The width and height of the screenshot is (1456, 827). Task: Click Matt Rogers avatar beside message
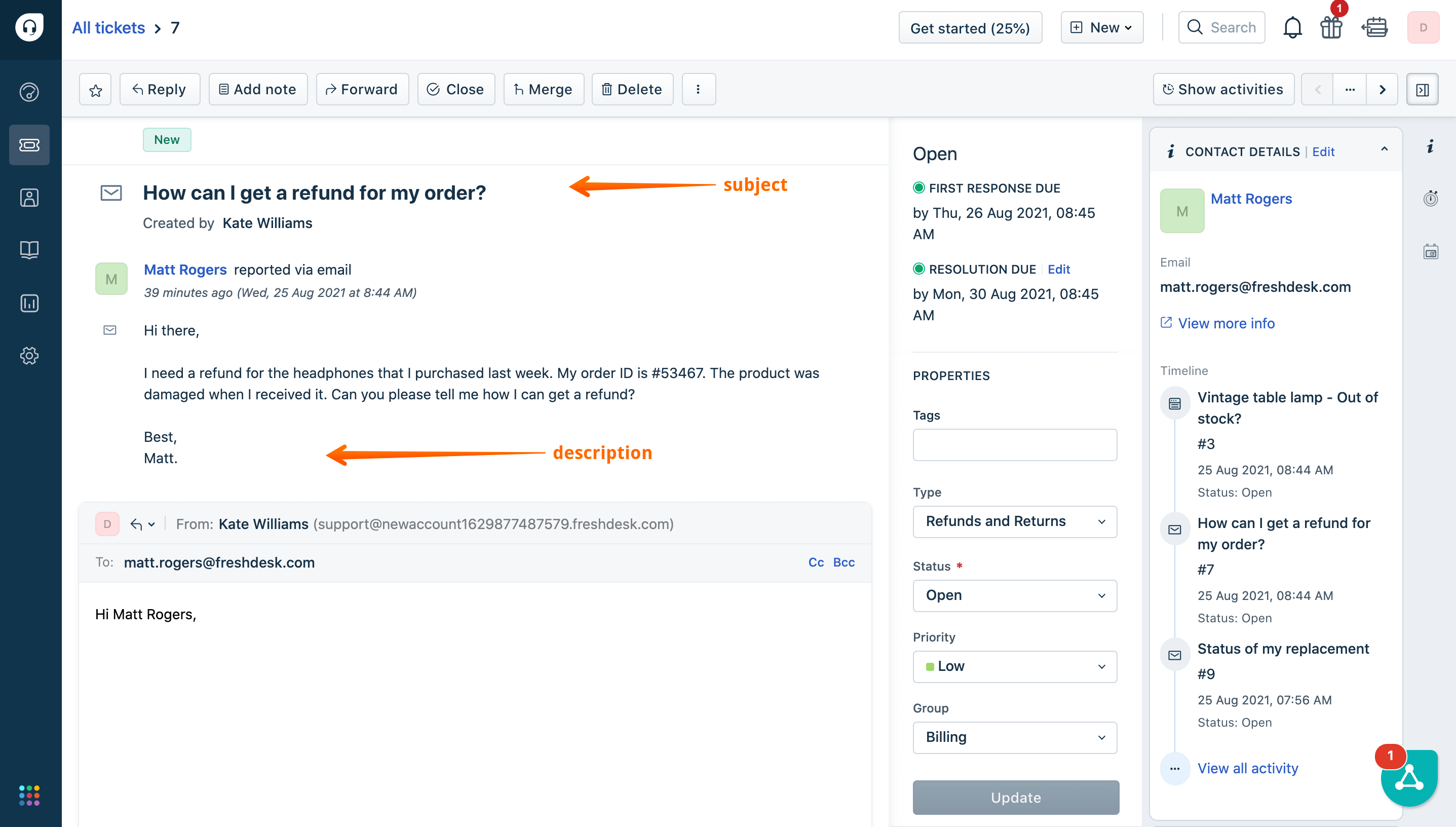pos(111,279)
